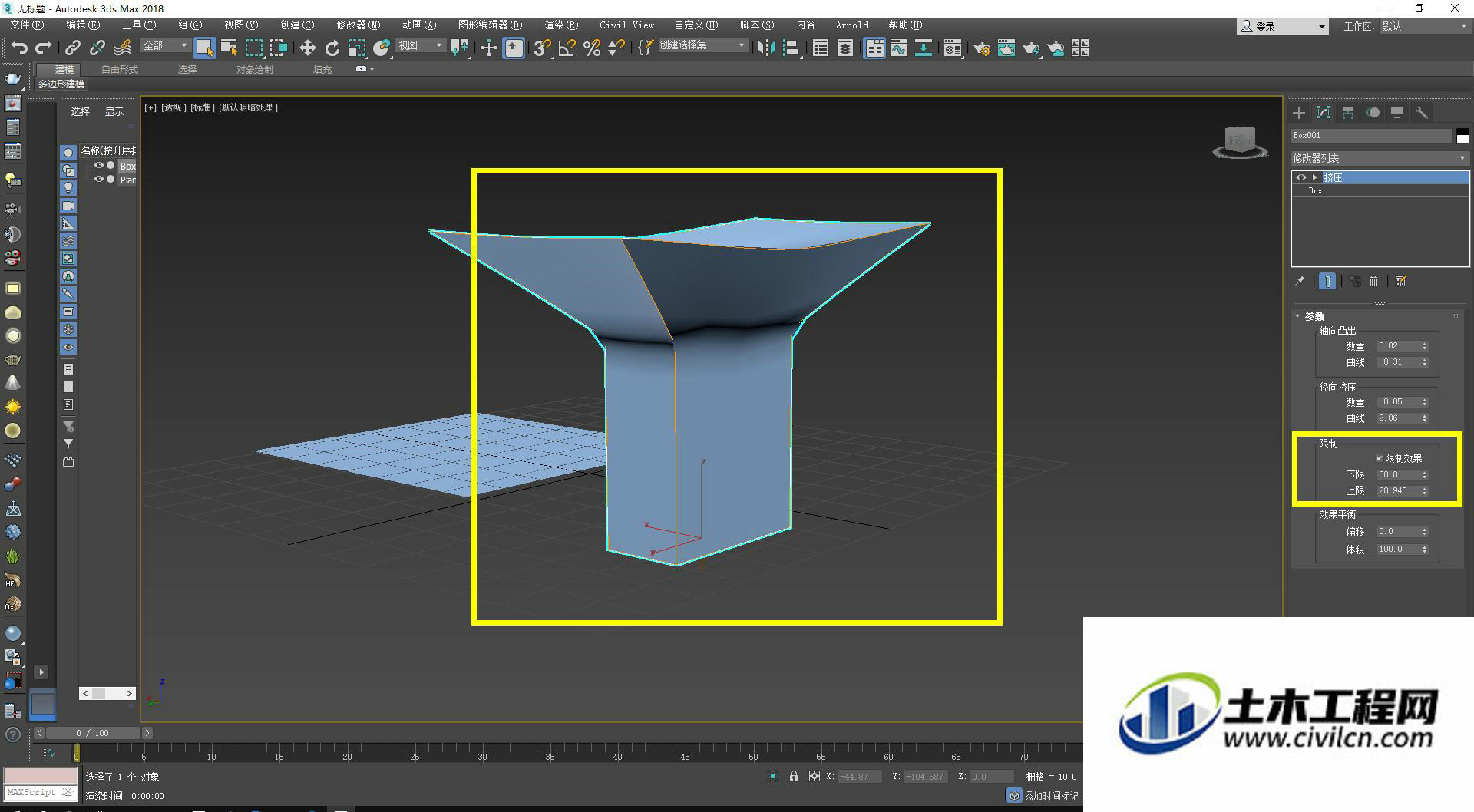Click the Box001 object name field
Screen dimensions: 1474x812
(x=1371, y=136)
